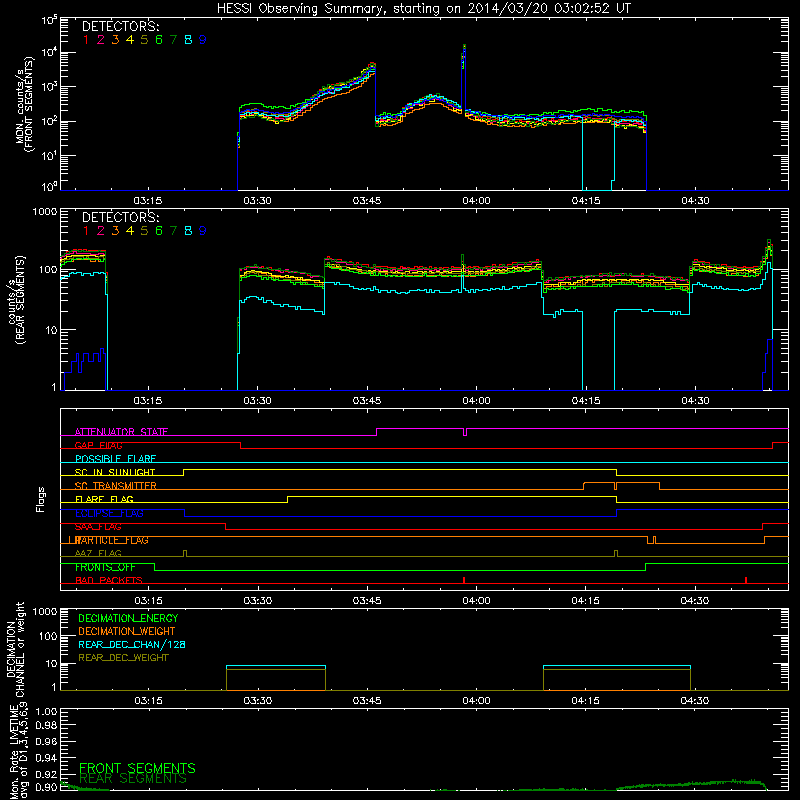This screenshot has width=800, height=800.
Task: Click DETECTORS: label in front segments panel
Action: click(120, 27)
